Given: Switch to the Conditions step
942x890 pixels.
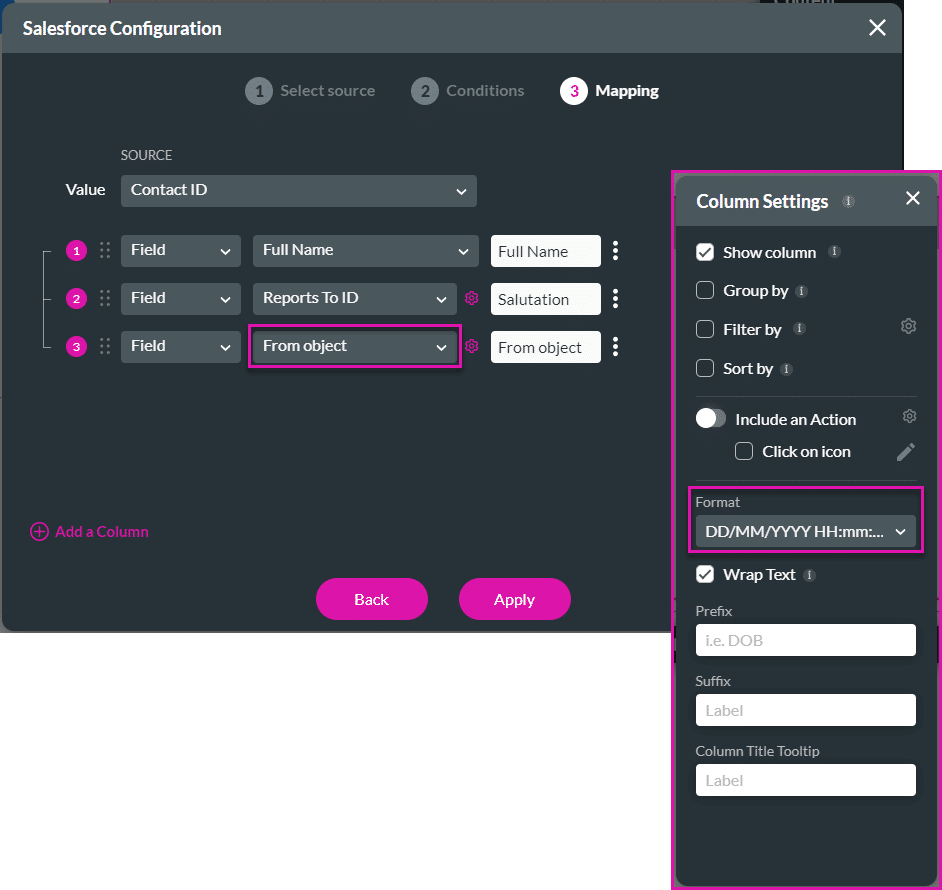Looking at the screenshot, I should [x=468, y=91].
